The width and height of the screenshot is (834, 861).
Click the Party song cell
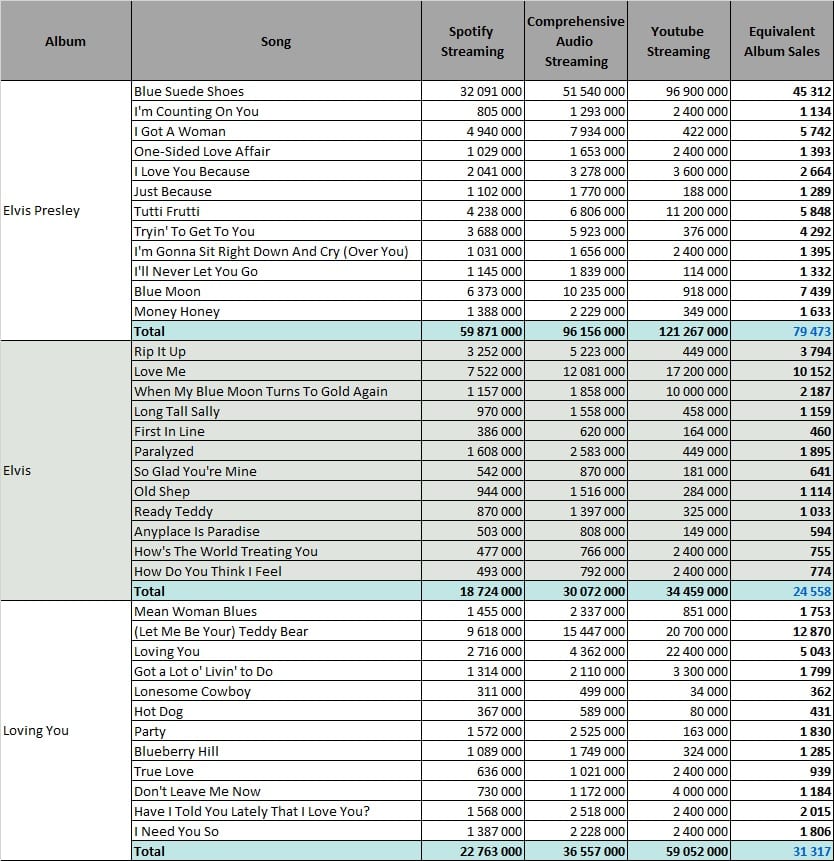[276, 731]
